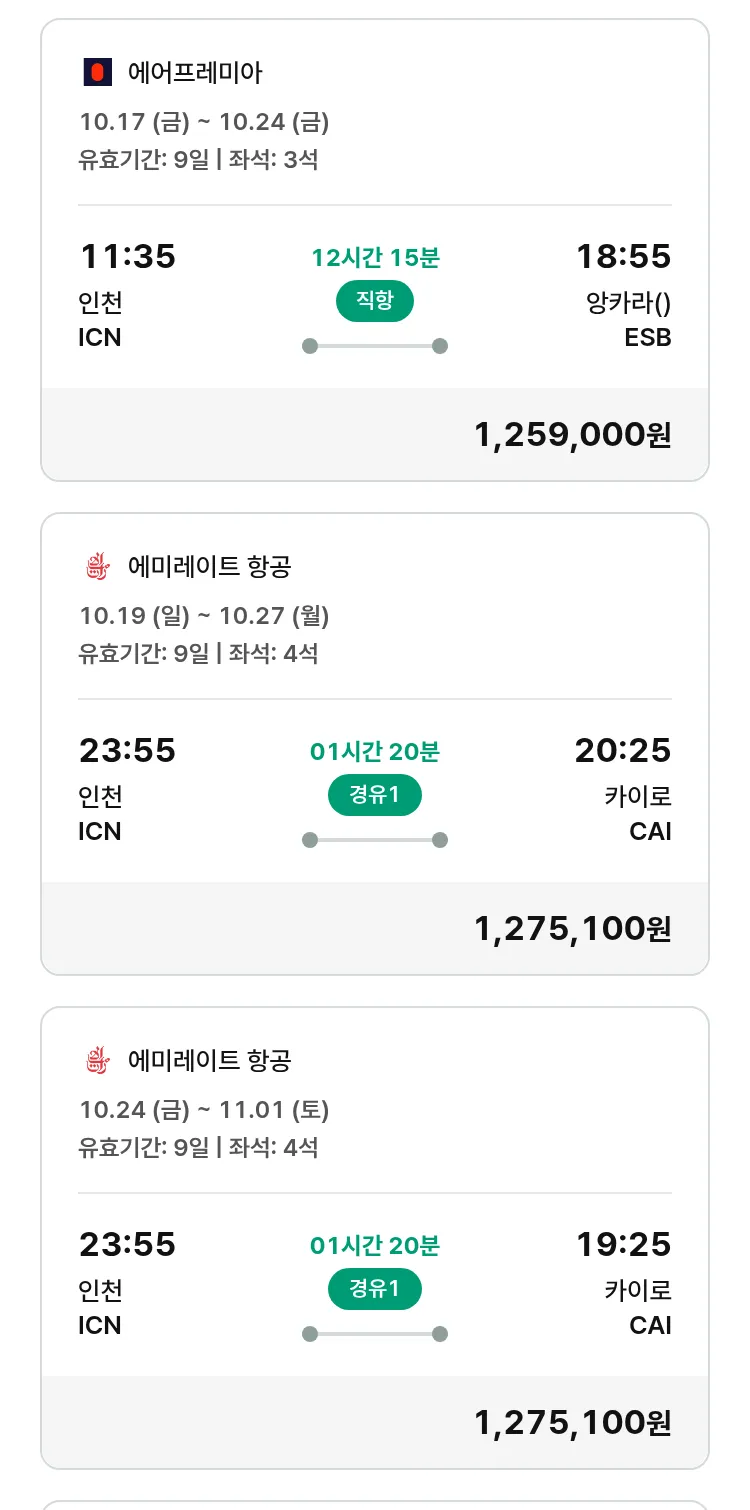Viewport: 750px width, 1510px height.
Task: Tap the 12시간 15분 flight duration
Action: (x=375, y=258)
